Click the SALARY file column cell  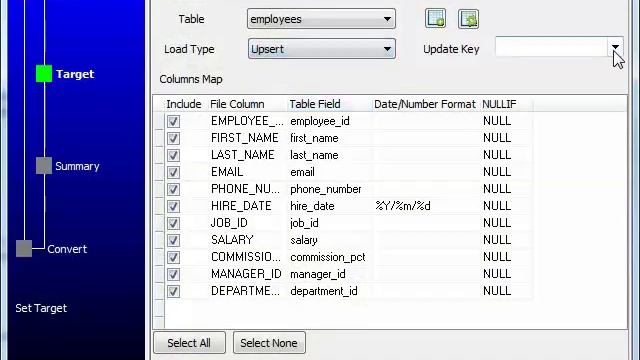(247, 240)
